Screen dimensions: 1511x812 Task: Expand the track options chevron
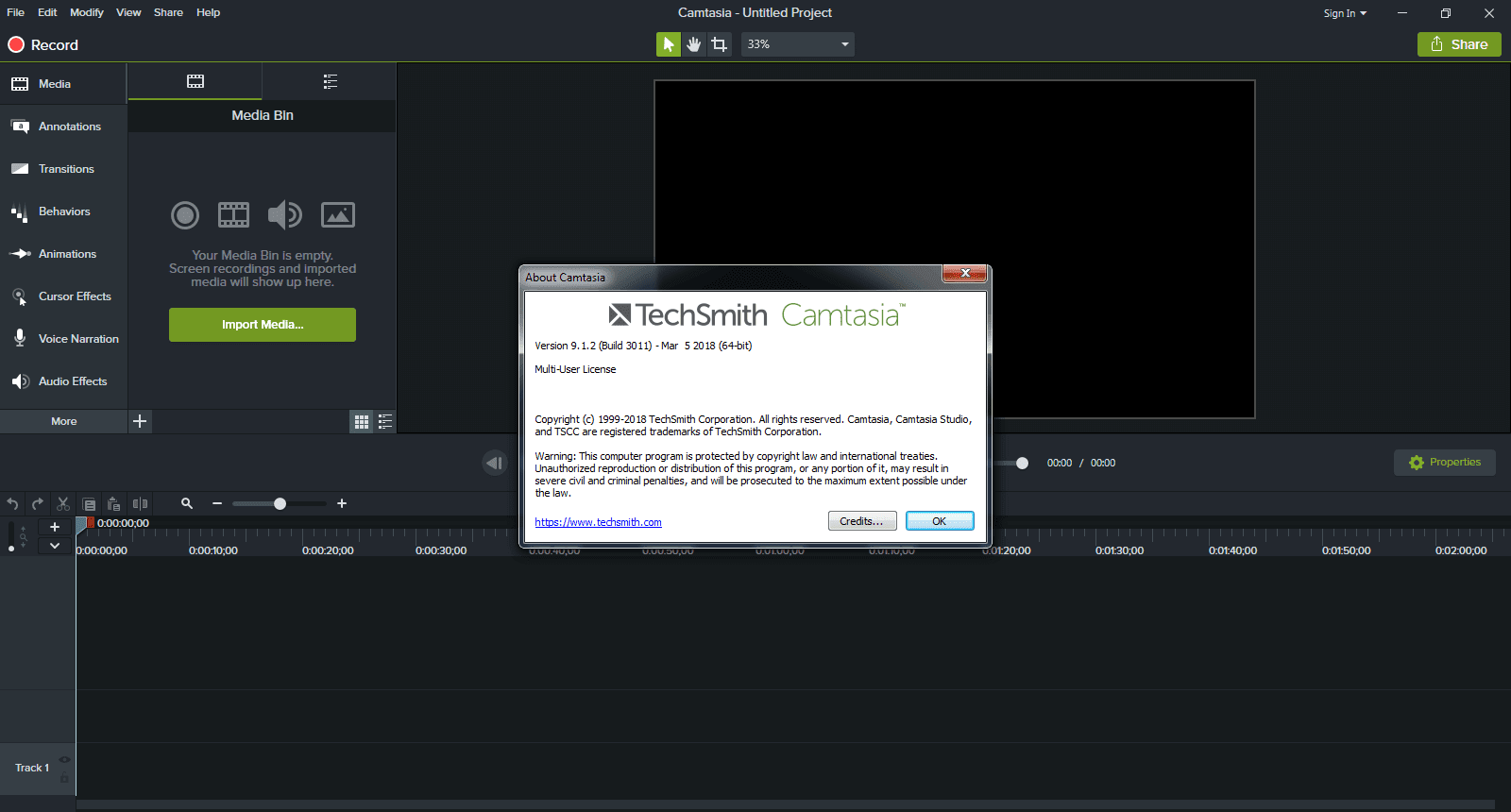tap(55, 546)
